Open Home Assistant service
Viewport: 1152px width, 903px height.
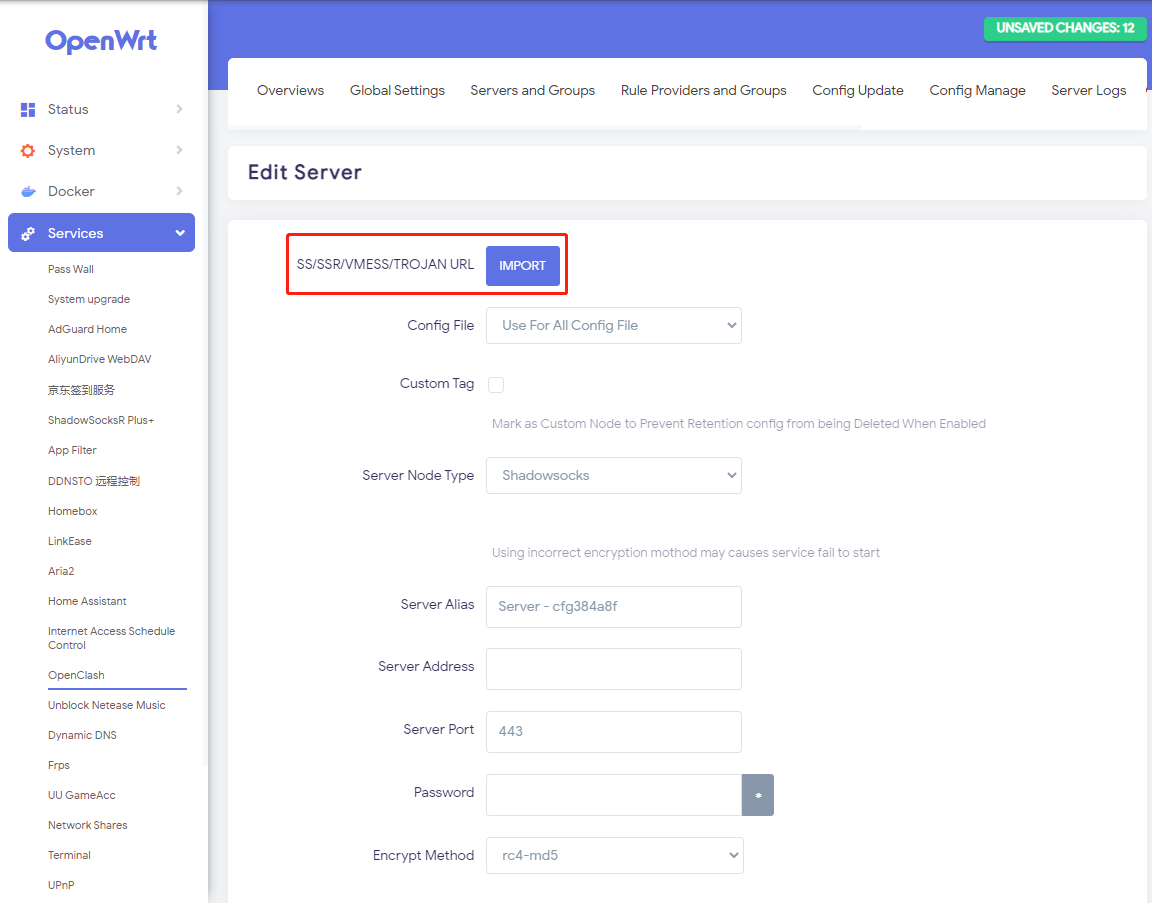tap(87, 601)
